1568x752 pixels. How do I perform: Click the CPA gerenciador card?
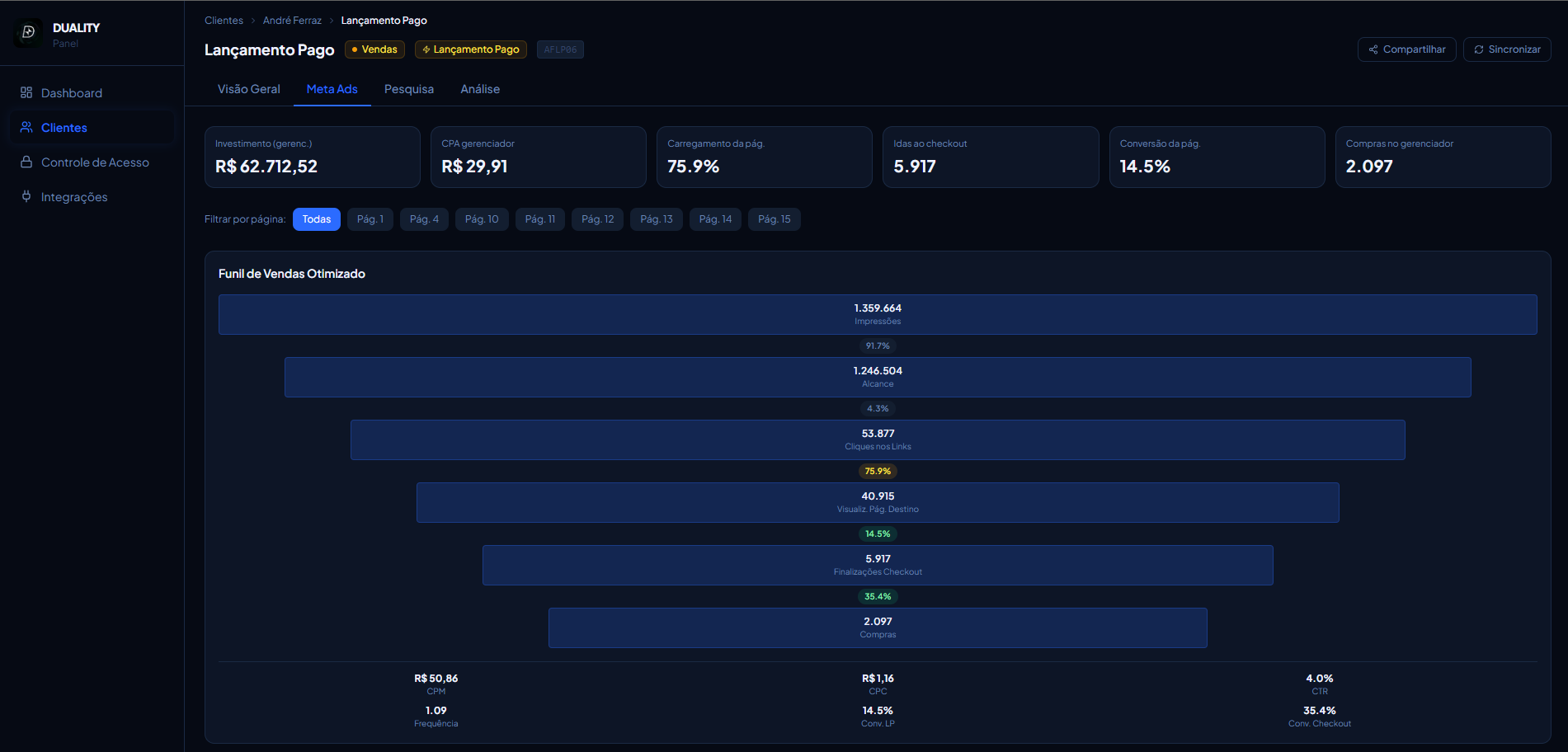pos(539,157)
